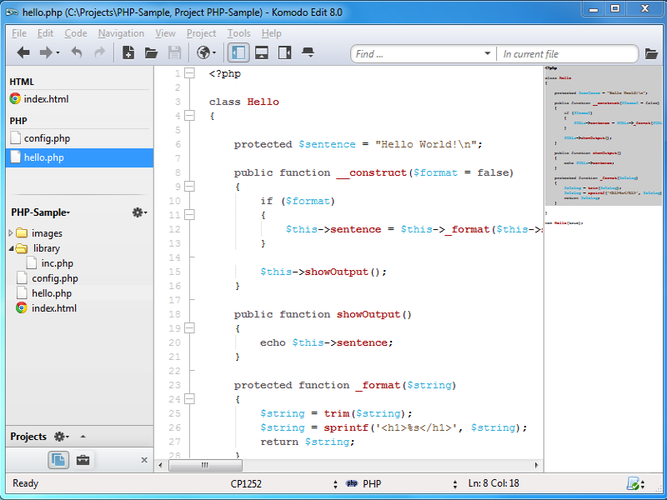This screenshot has width=667, height=500.
Task: Click the Hello class name on line 3
Action: click(x=263, y=102)
